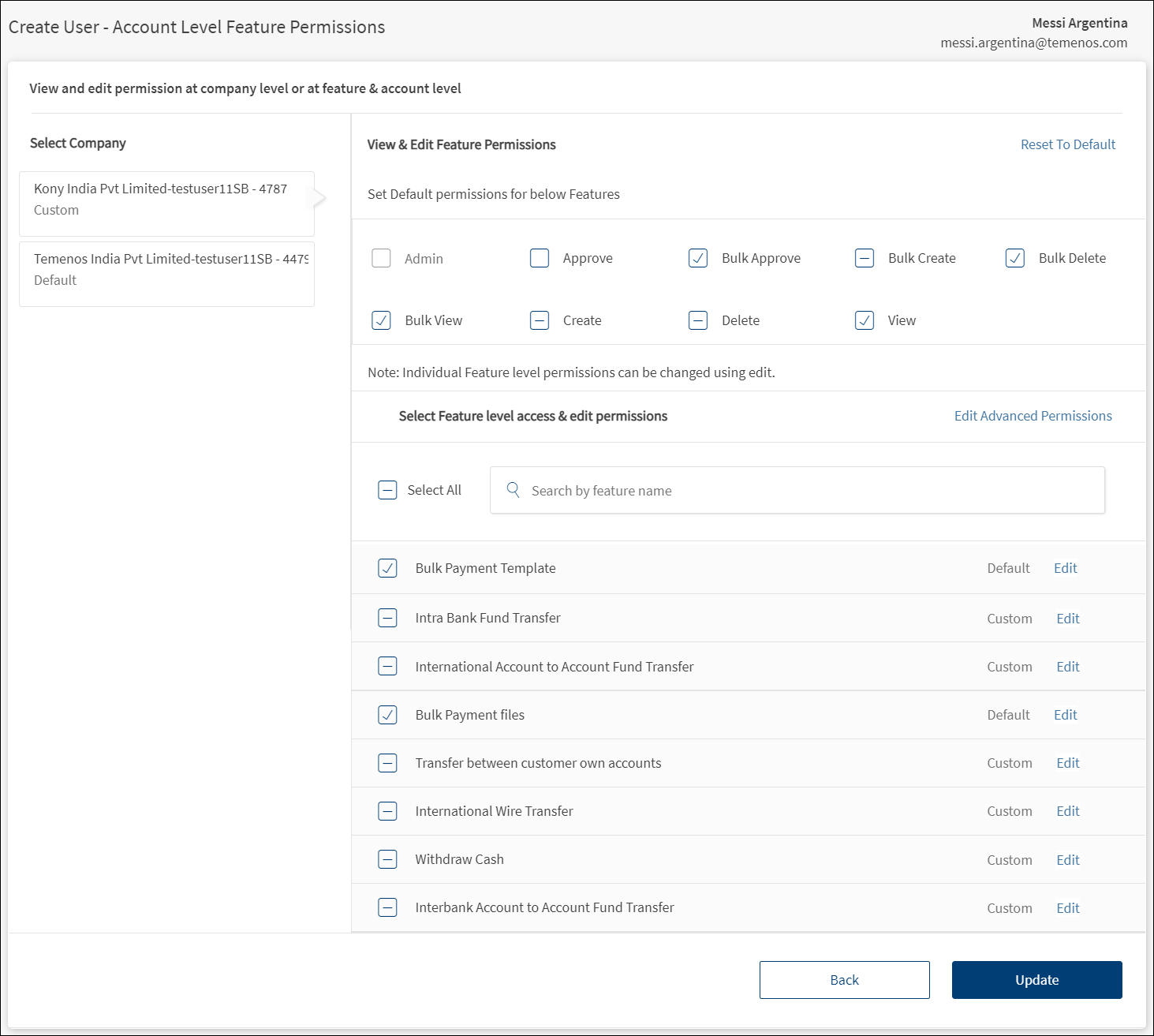Select the Withdraw Cash feature checkbox
The width and height of the screenshot is (1154, 1036).
[387, 859]
